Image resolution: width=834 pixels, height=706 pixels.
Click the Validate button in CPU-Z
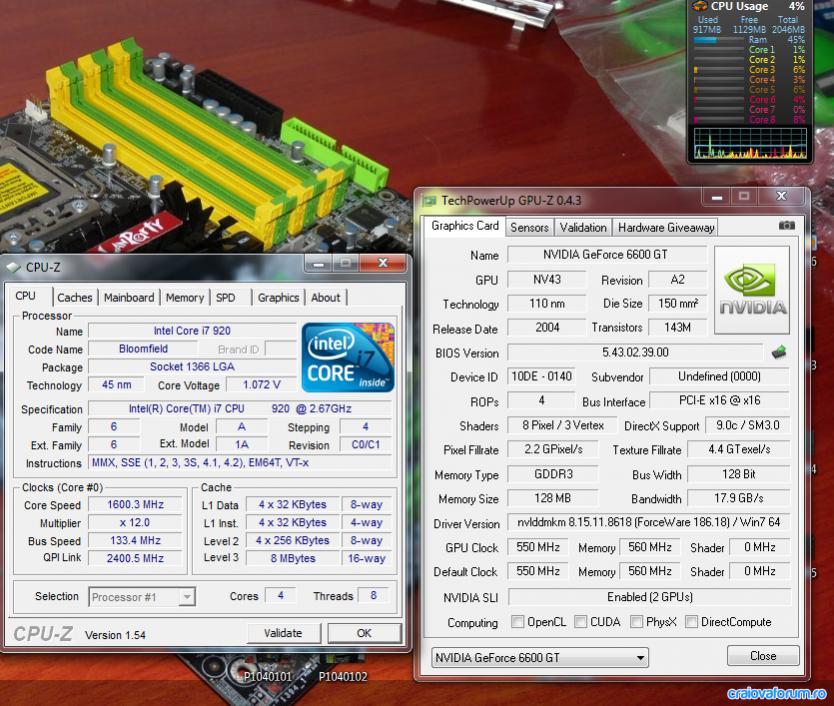pyautogui.click(x=283, y=633)
